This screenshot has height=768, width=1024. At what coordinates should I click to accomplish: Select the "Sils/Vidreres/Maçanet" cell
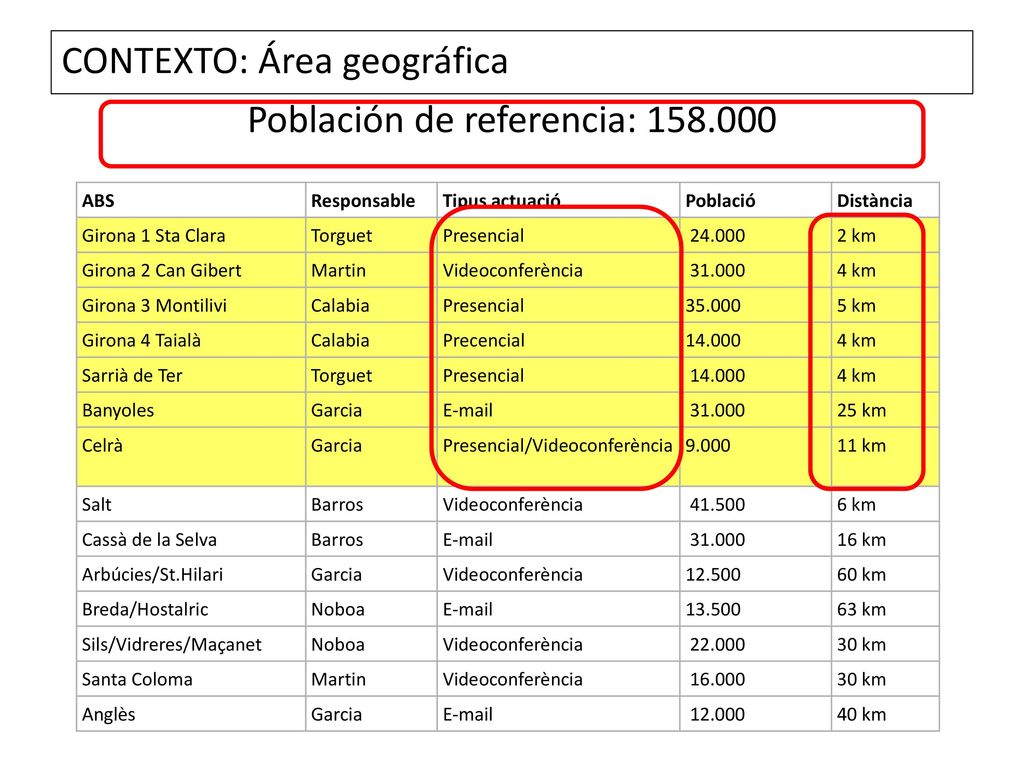click(172, 645)
